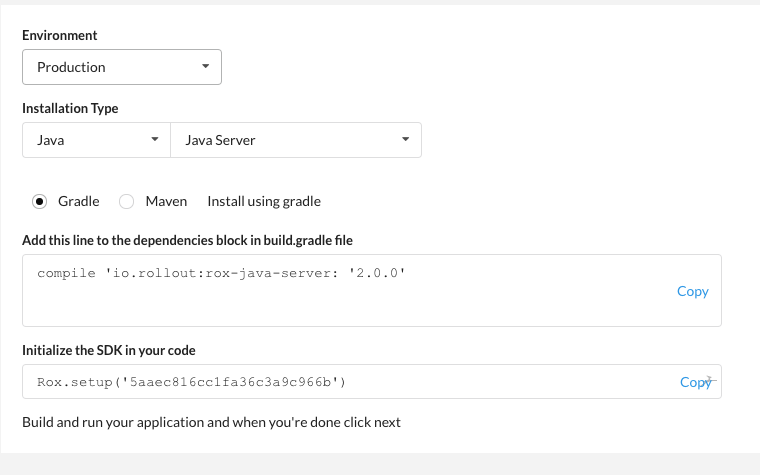This screenshot has height=475, width=760.
Task: Click the Rox.setup key code text
Action: pyautogui.click(x=191, y=382)
